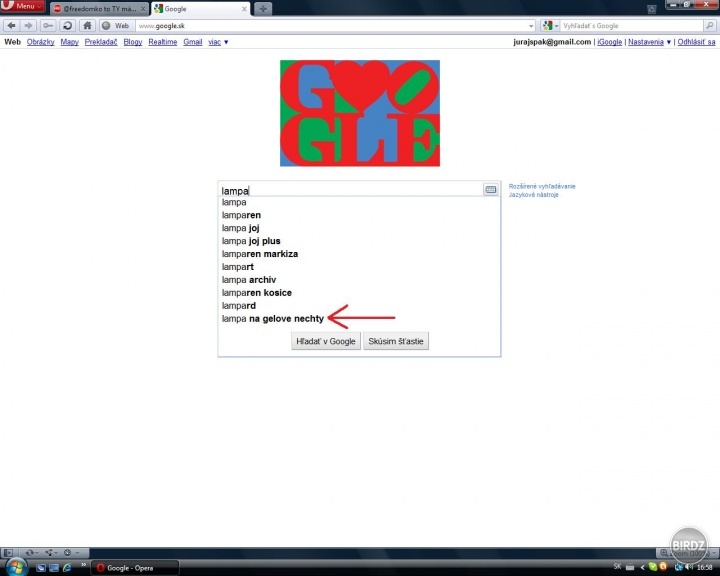
Task: Click the 16:58 system clock
Action: coord(704,568)
